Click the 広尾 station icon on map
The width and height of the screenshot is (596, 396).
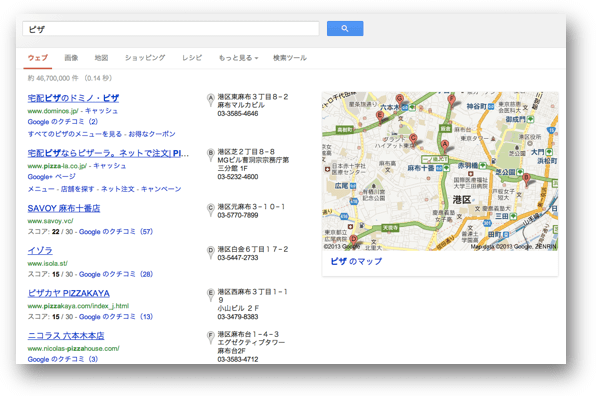353,185
